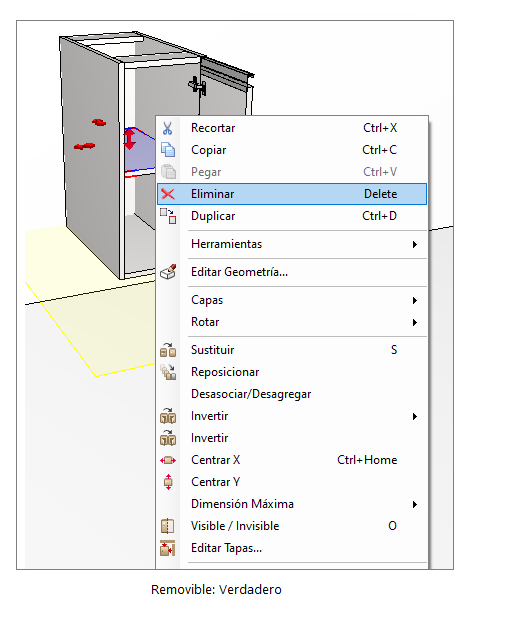
Task: Click the hinge on the cabinet door
Action: [x=197, y=85]
